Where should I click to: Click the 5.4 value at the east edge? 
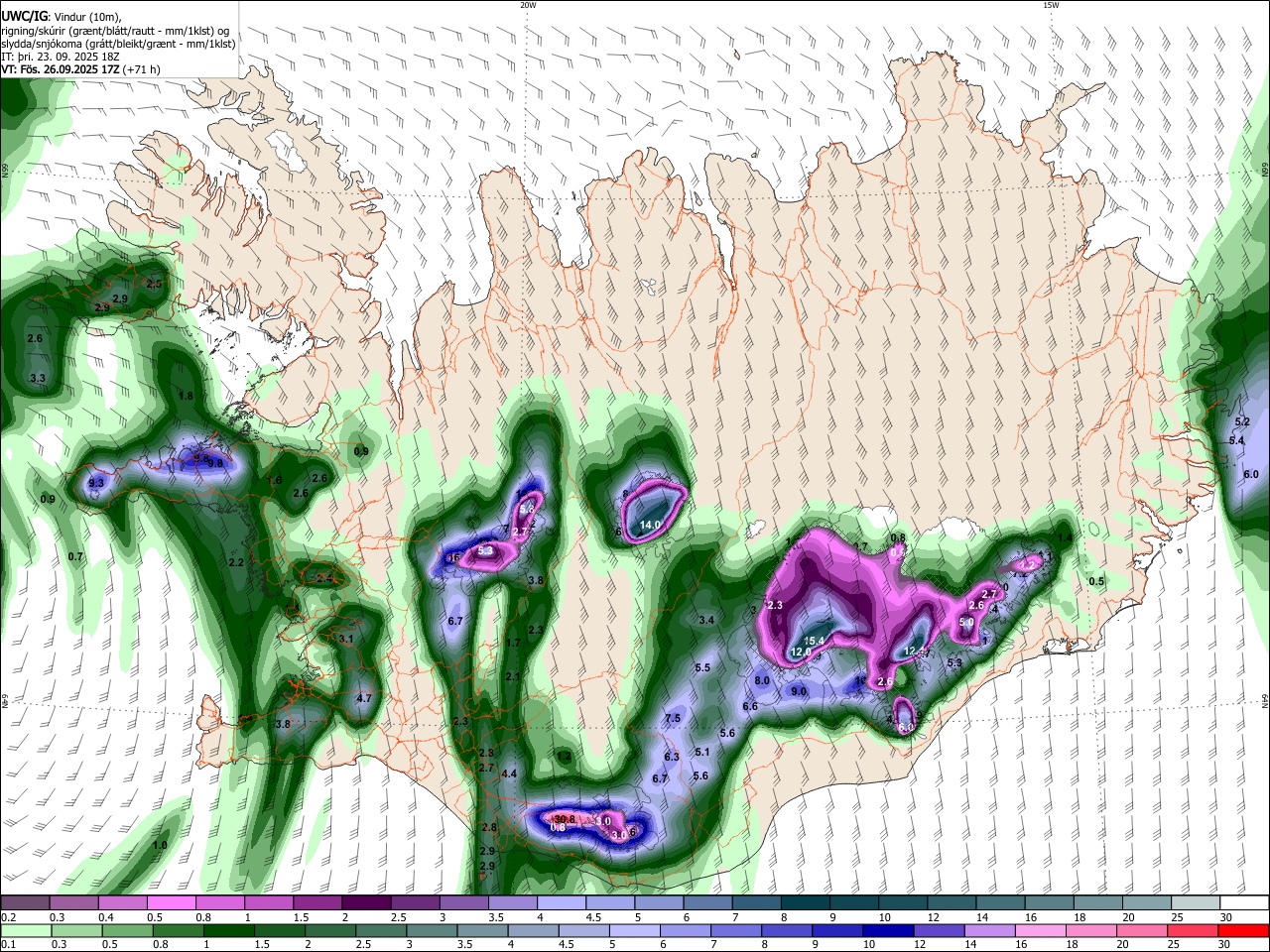pos(1236,440)
